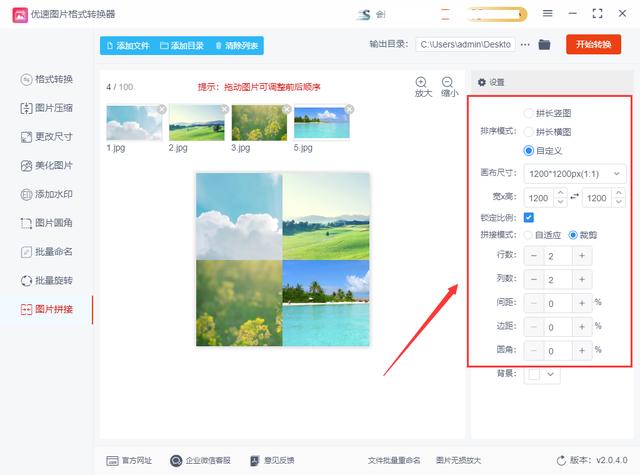Select thumbnail 2.jpg

(197, 122)
